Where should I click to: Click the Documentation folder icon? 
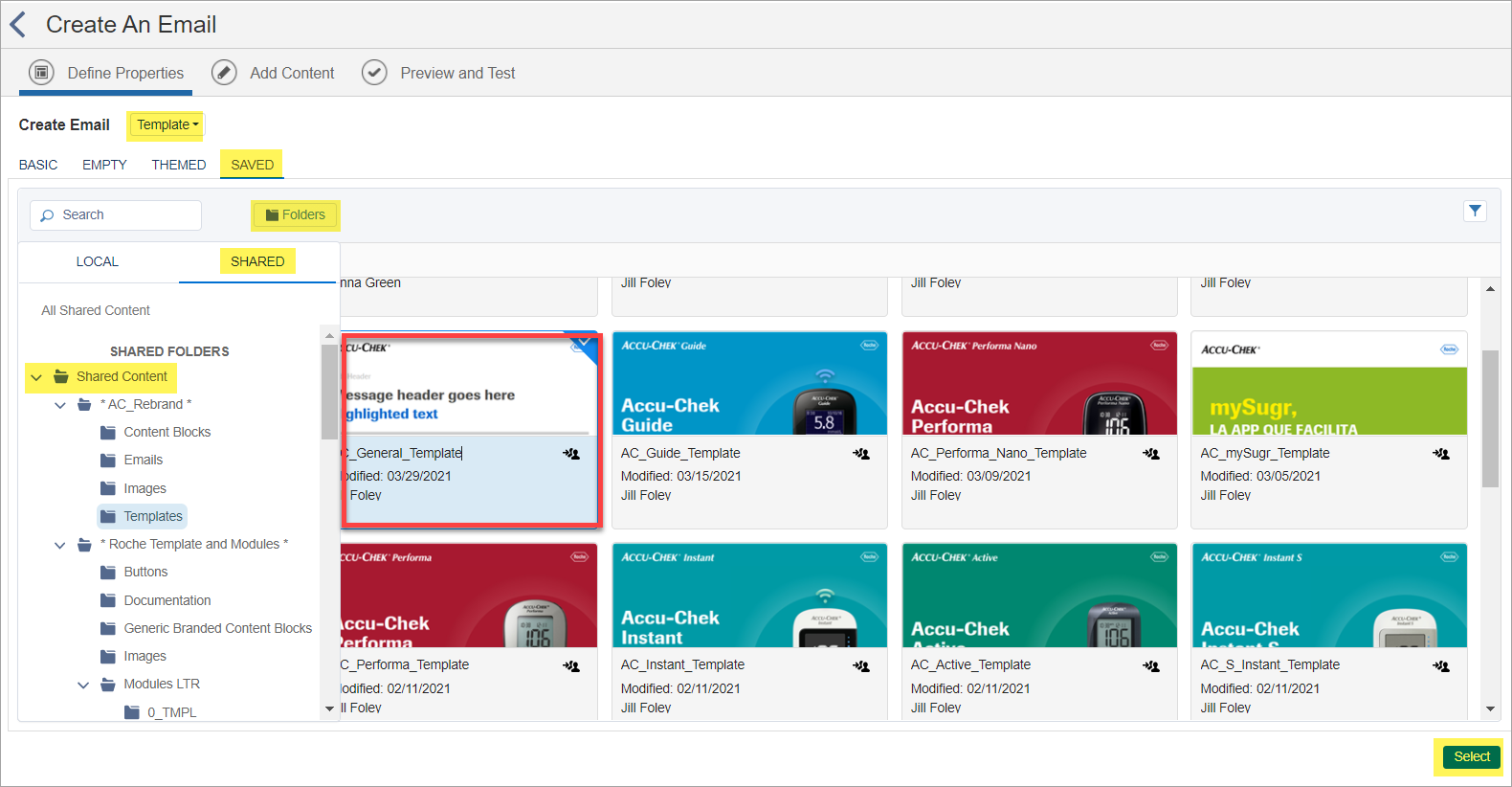click(108, 601)
